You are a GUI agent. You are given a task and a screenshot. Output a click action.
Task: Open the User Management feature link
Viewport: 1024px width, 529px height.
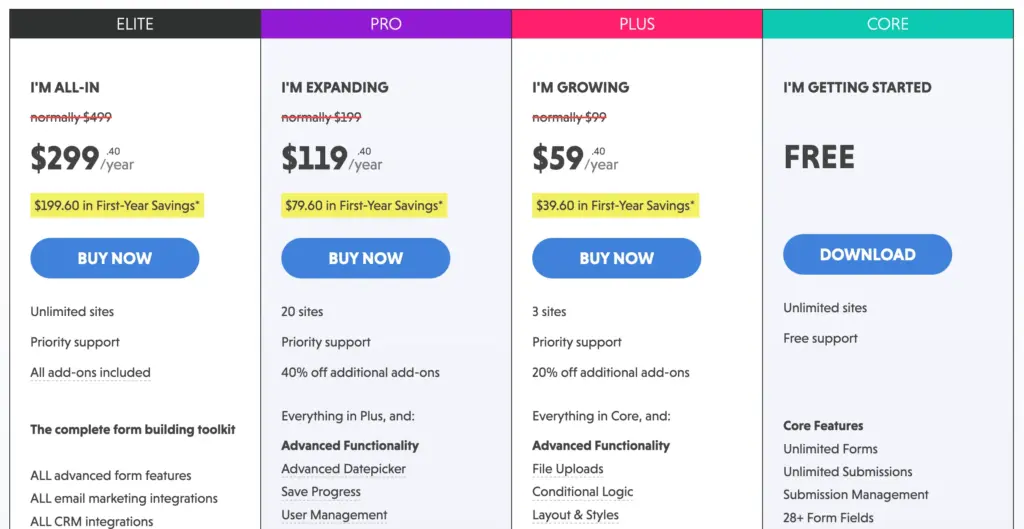pyautogui.click(x=334, y=515)
